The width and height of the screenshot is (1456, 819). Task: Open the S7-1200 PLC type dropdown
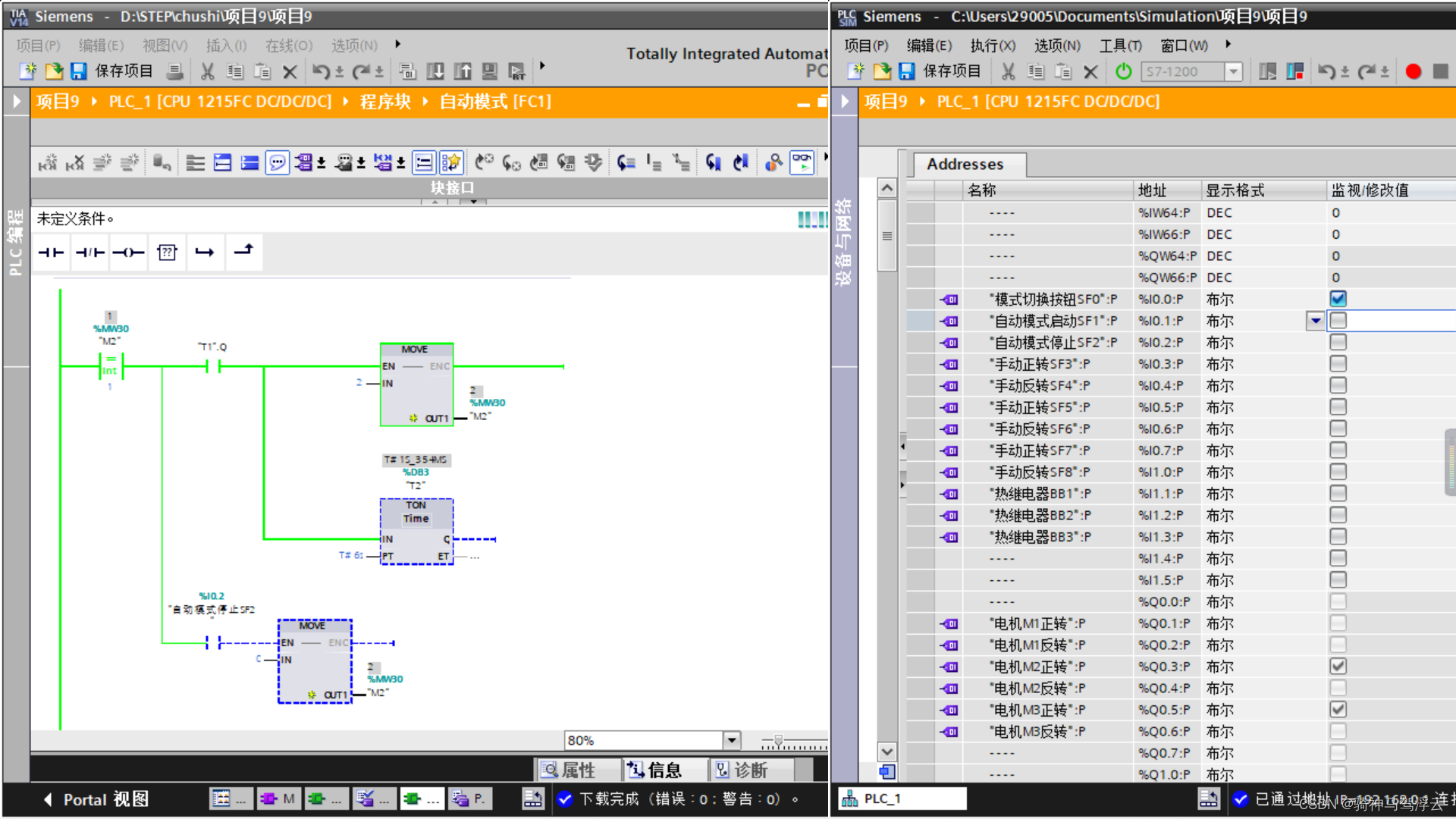tap(1234, 71)
